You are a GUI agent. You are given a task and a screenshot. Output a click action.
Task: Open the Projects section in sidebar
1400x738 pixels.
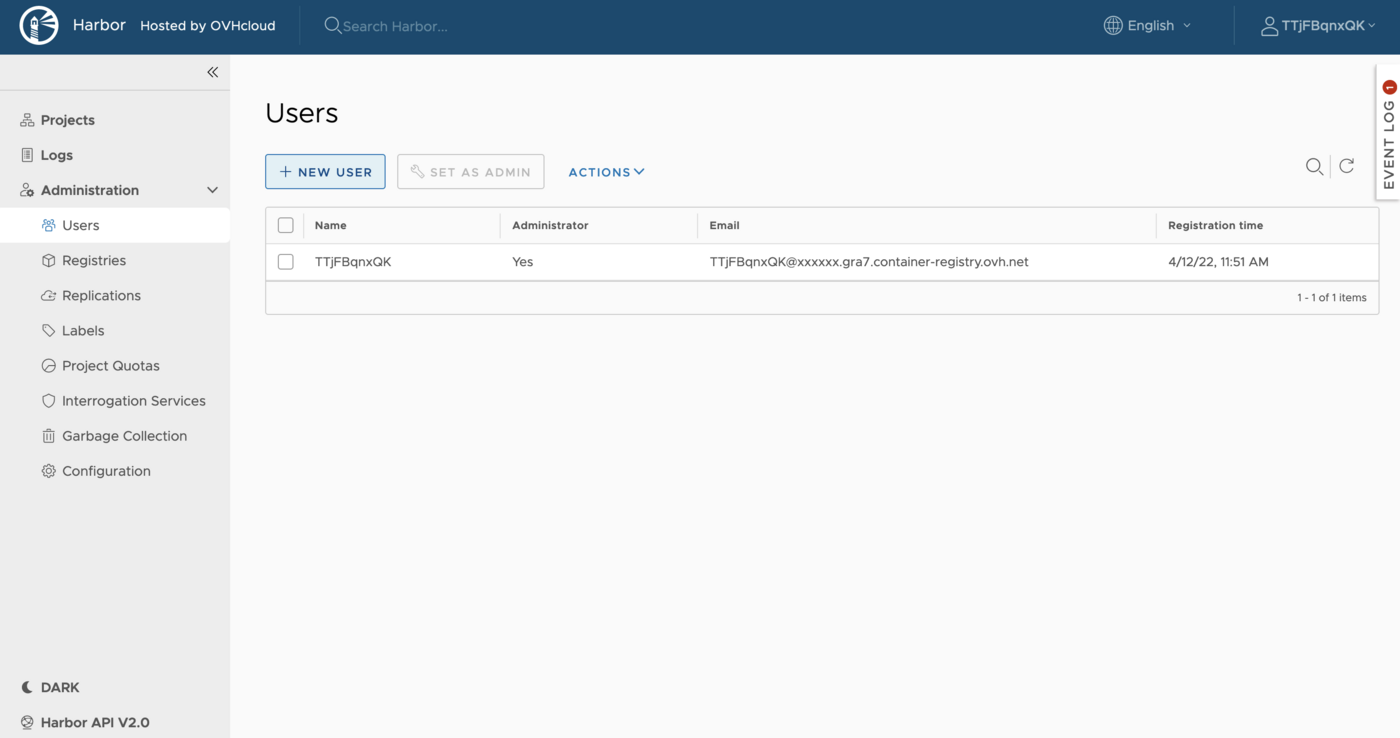click(67, 119)
